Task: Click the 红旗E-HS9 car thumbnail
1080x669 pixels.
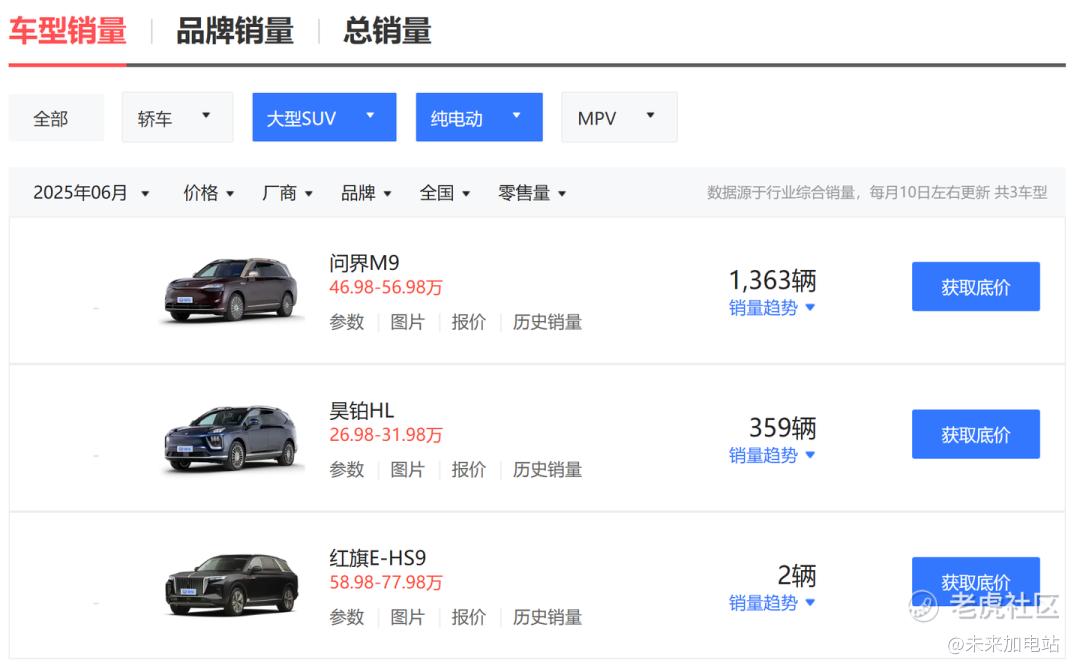Action: coord(233,585)
